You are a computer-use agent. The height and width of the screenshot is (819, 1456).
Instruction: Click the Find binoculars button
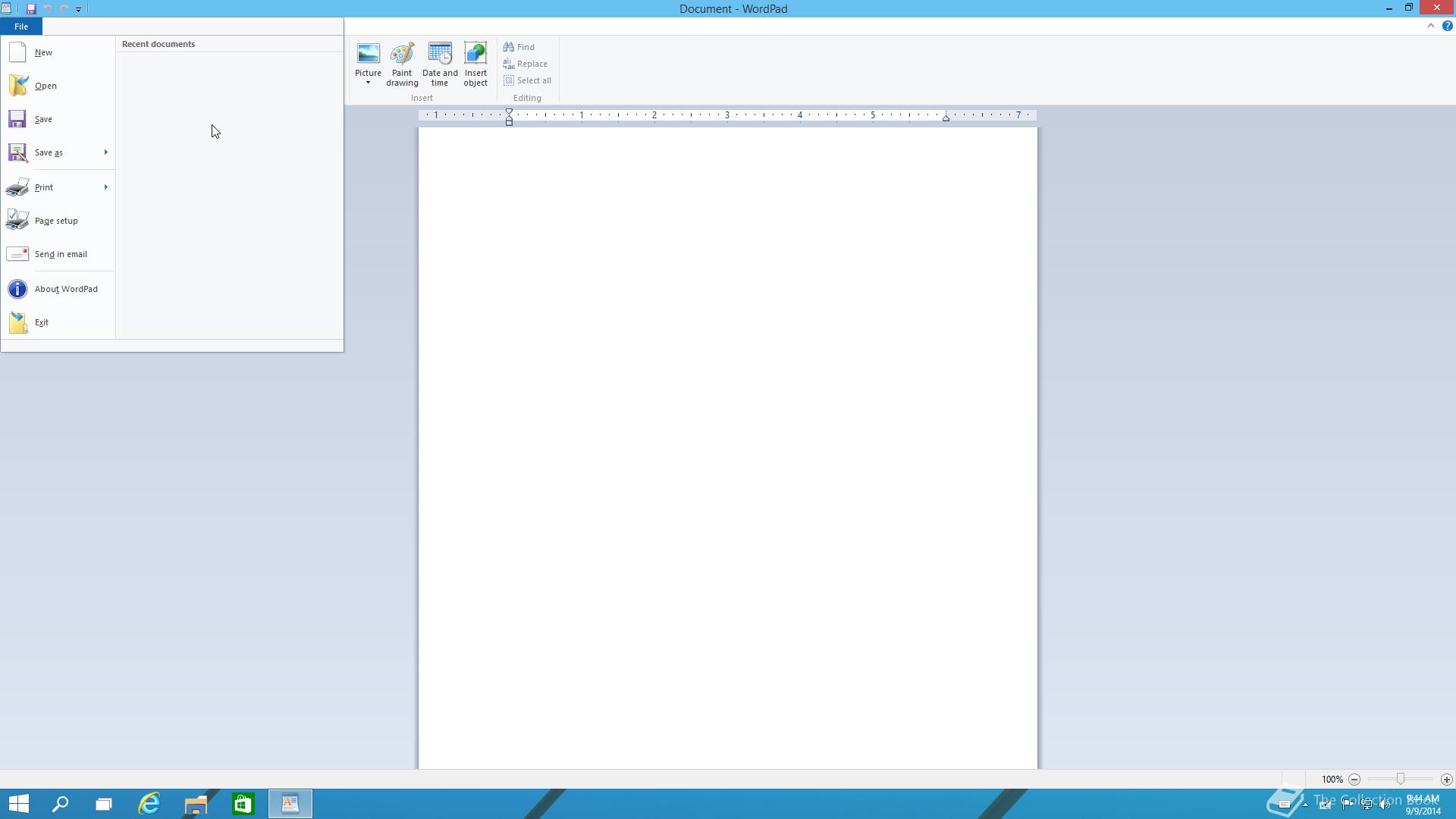519,47
